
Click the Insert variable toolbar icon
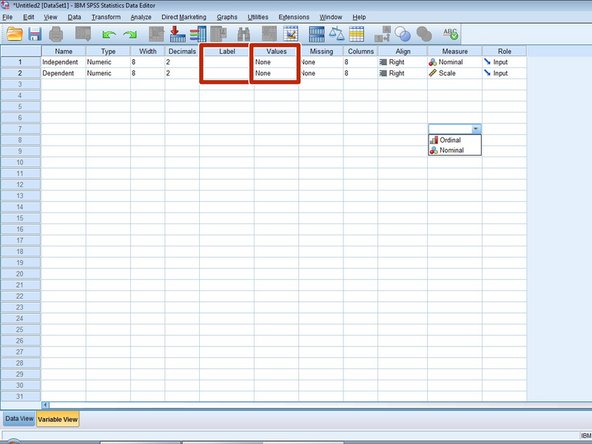pyautogui.click(x=290, y=34)
